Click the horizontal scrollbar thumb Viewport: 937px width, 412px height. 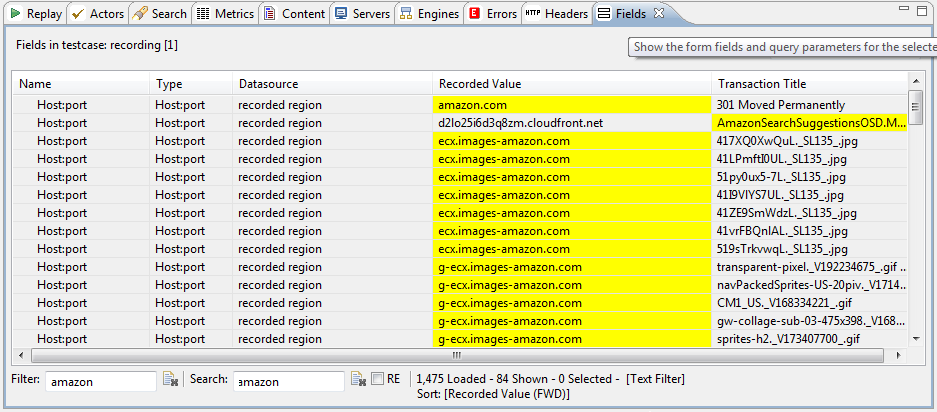pyautogui.click(x=457, y=355)
